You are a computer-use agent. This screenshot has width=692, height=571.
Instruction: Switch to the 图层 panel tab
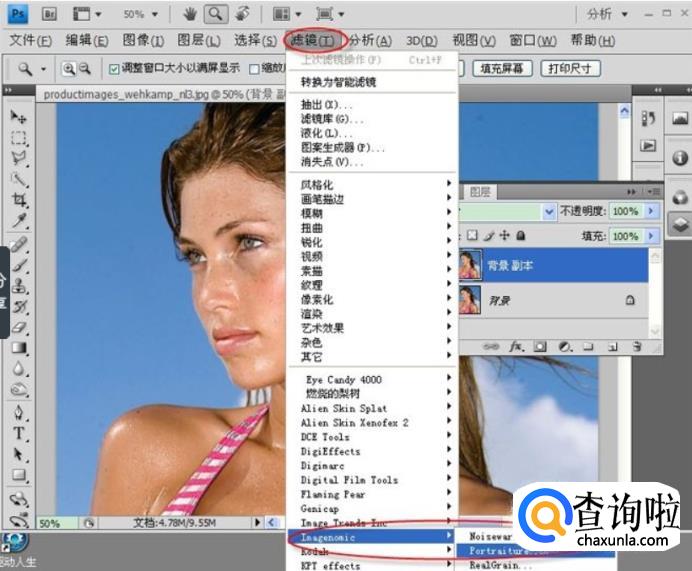pyautogui.click(x=480, y=192)
